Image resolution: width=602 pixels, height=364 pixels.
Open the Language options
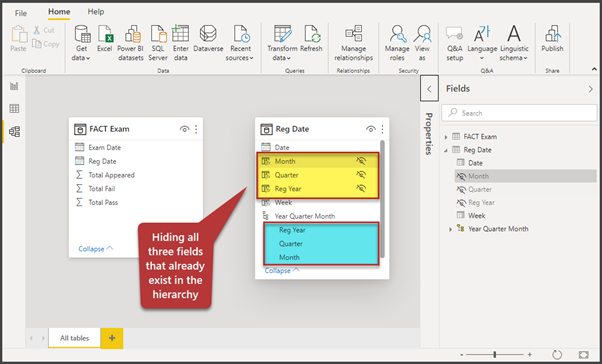coord(482,43)
